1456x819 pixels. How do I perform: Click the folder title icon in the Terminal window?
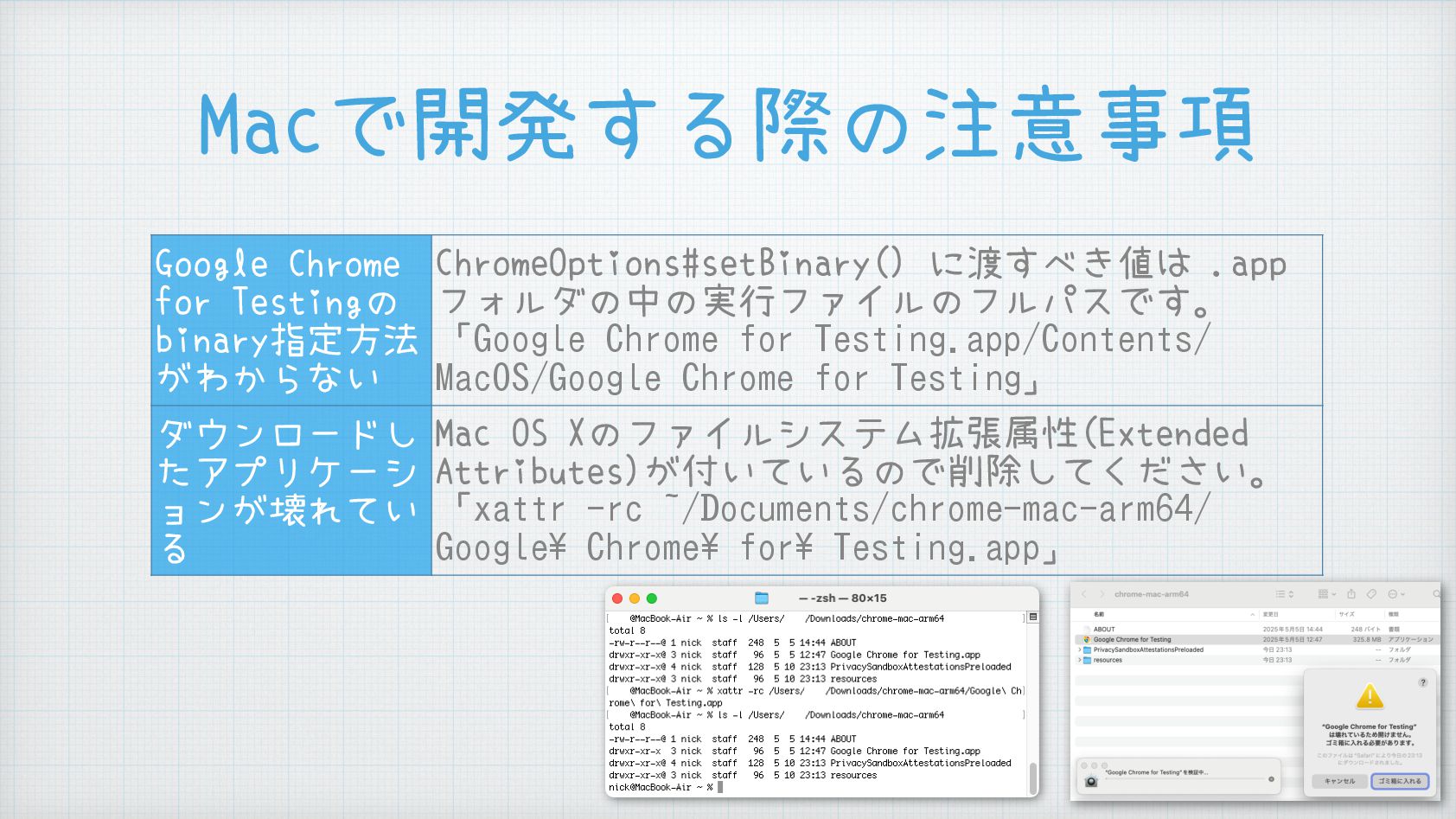point(762,598)
